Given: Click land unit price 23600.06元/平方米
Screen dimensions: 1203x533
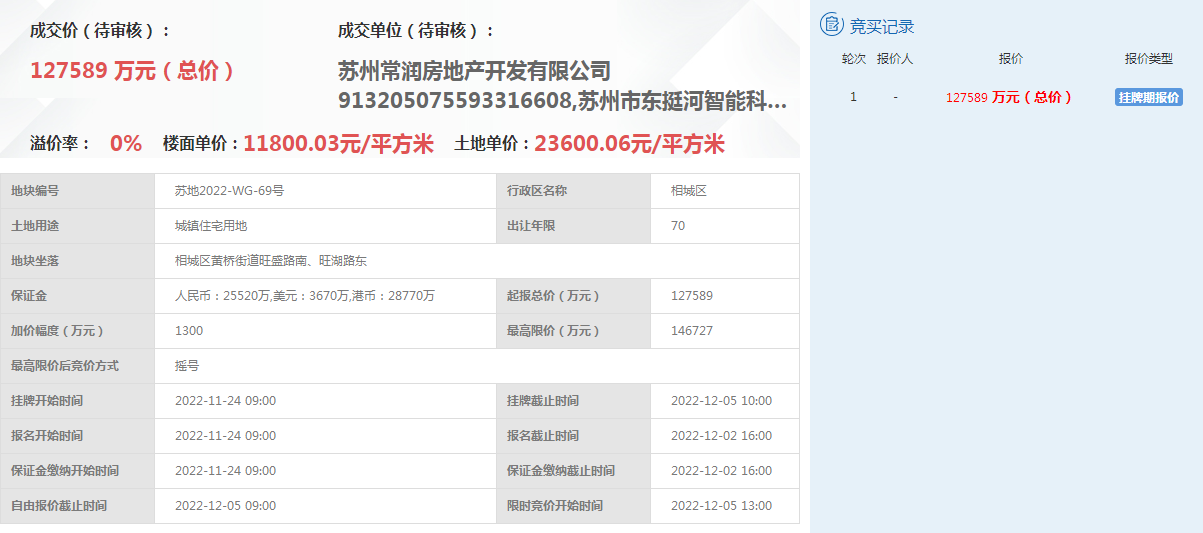Looking at the screenshot, I should click(630, 143).
